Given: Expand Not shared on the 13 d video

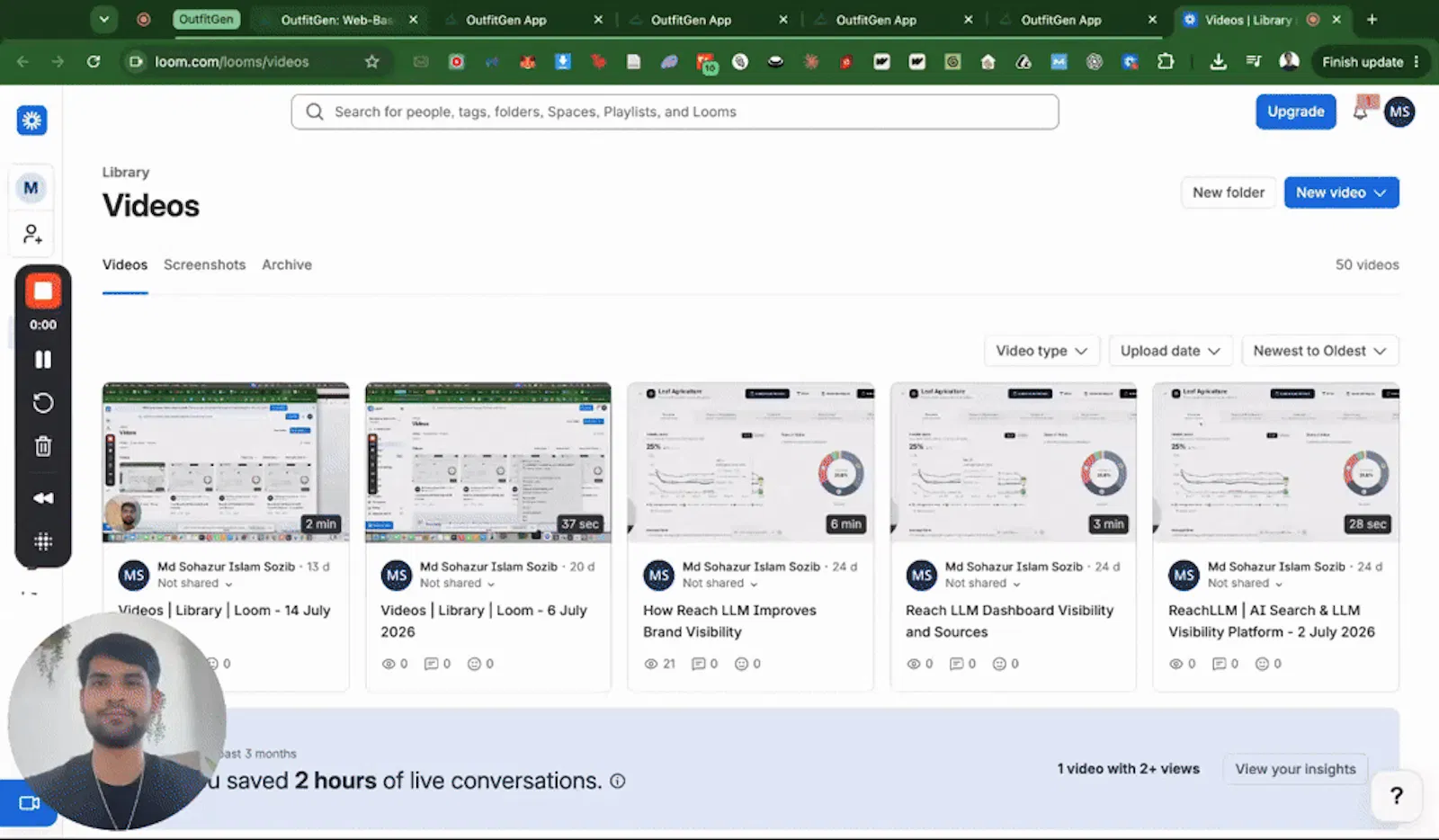Looking at the screenshot, I should pos(195,584).
